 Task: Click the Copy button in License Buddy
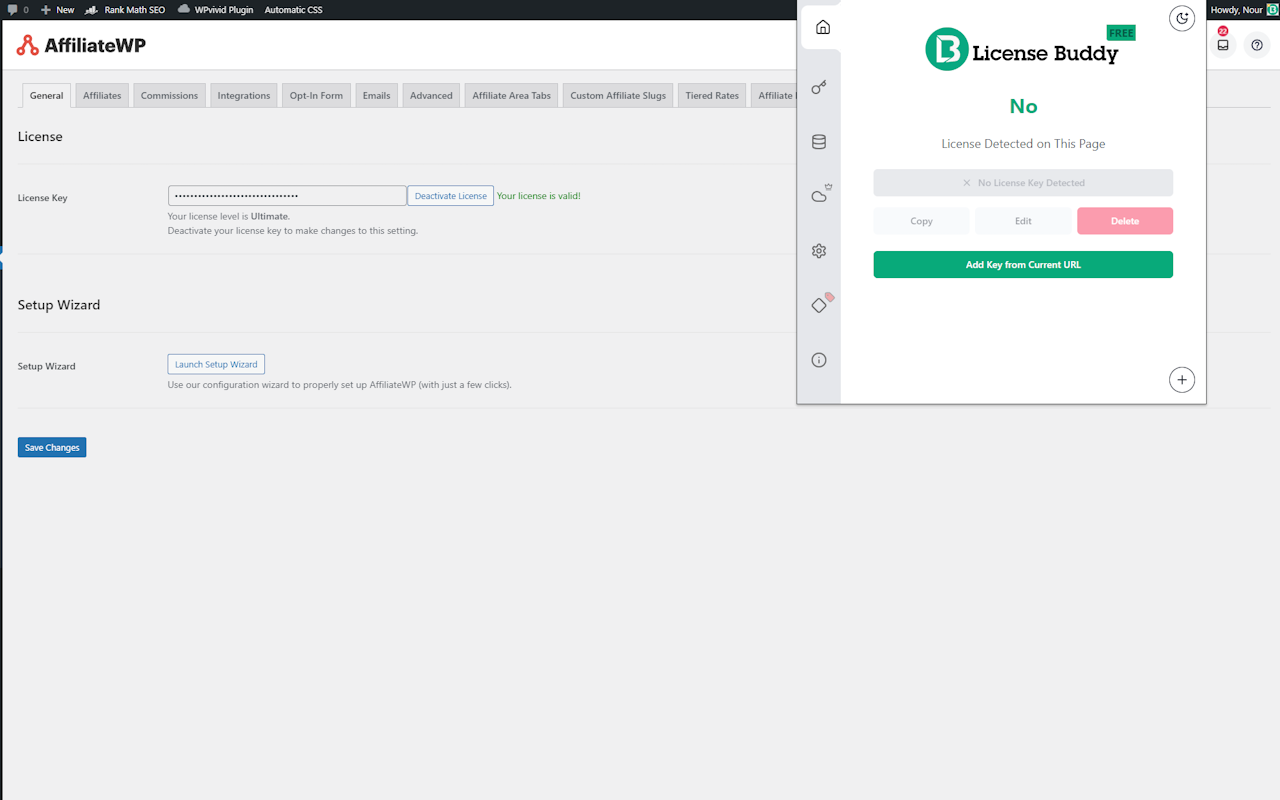[x=921, y=221]
